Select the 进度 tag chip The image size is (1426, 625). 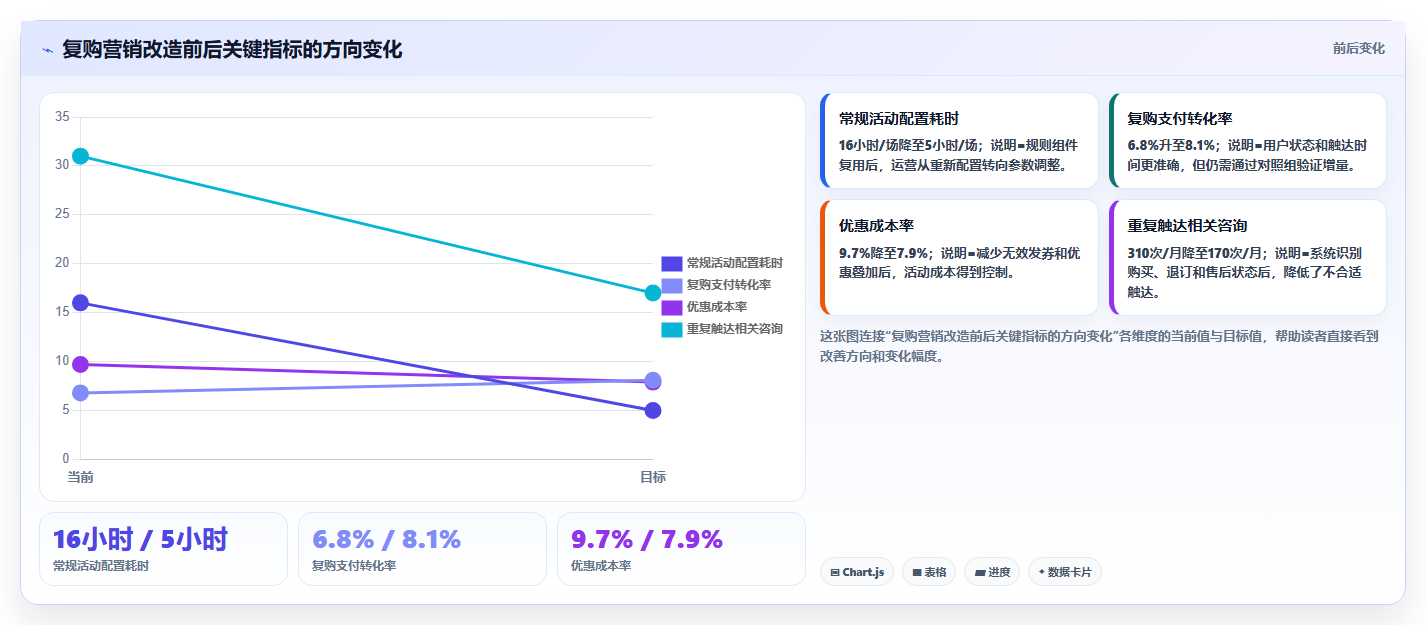coord(993,572)
